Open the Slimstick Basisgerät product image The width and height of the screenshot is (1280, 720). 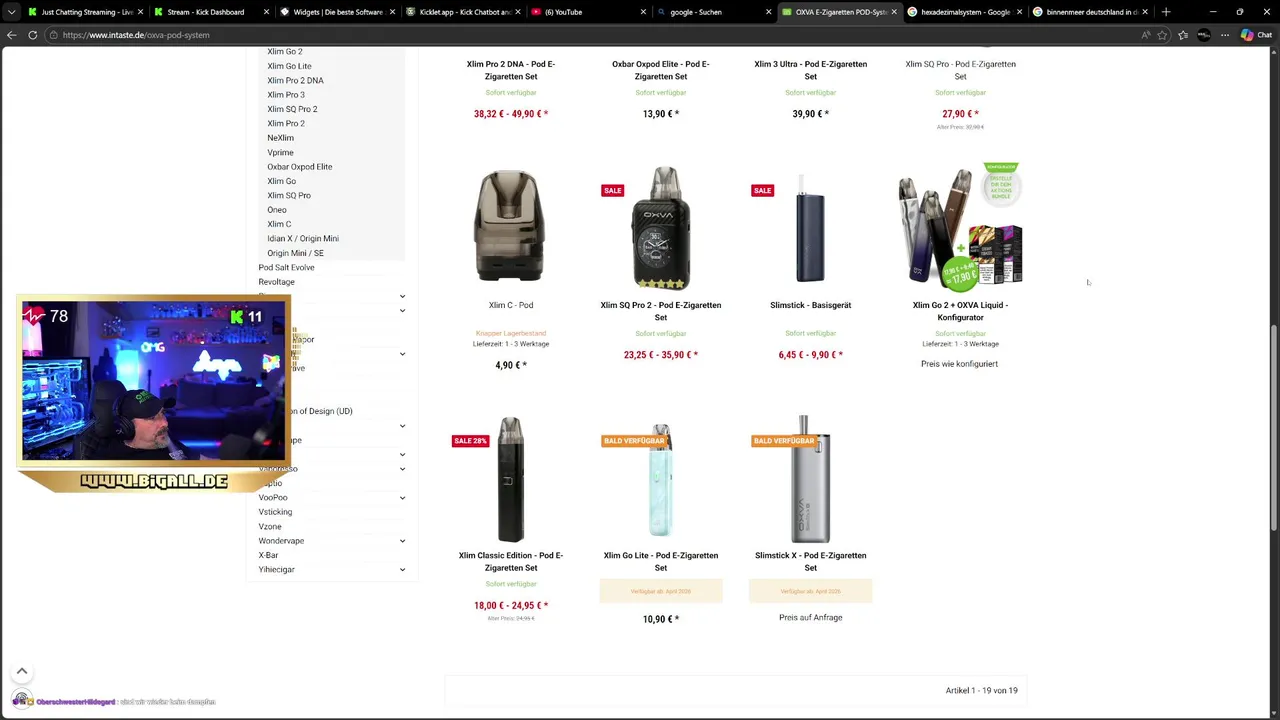coord(811,227)
